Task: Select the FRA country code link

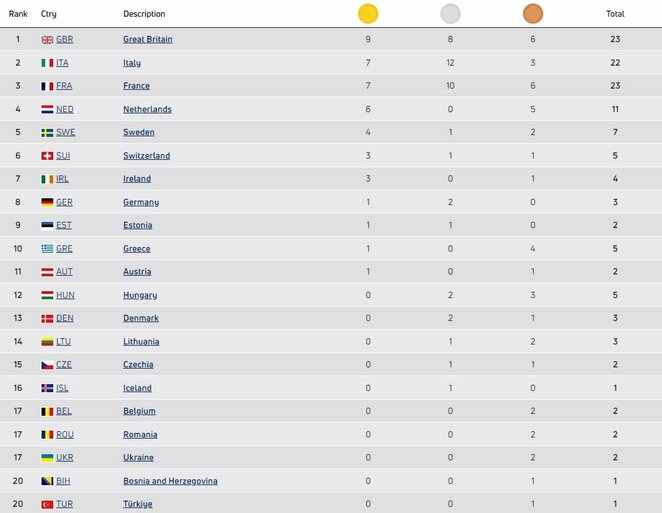Action: point(64,86)
